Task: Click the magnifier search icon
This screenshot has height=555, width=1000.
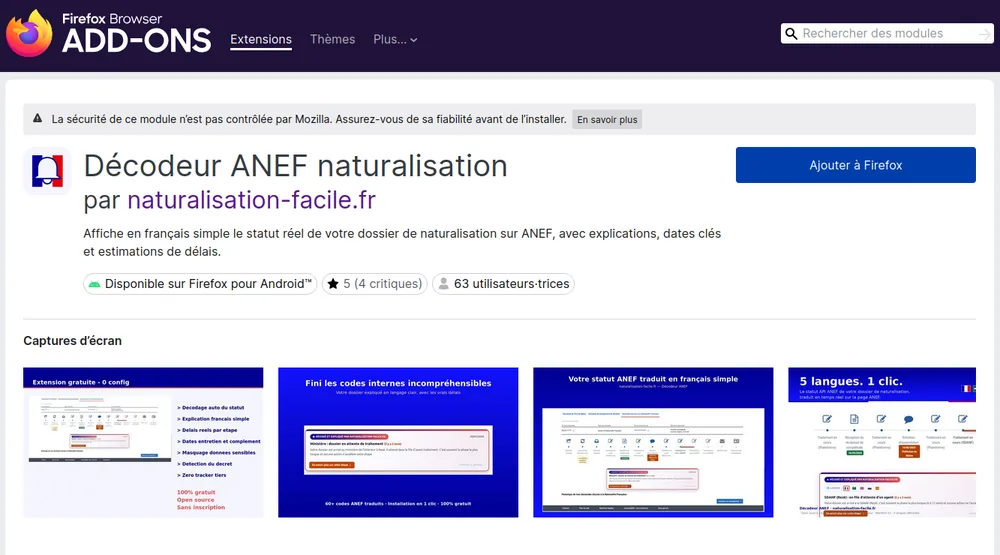Action: click(x=791, y=33)
